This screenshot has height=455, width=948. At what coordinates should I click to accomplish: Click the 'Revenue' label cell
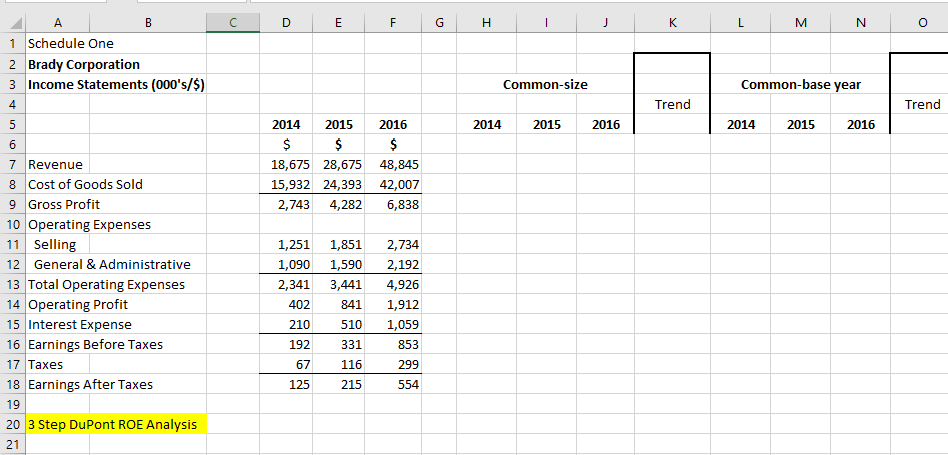[x=56, y=164]
